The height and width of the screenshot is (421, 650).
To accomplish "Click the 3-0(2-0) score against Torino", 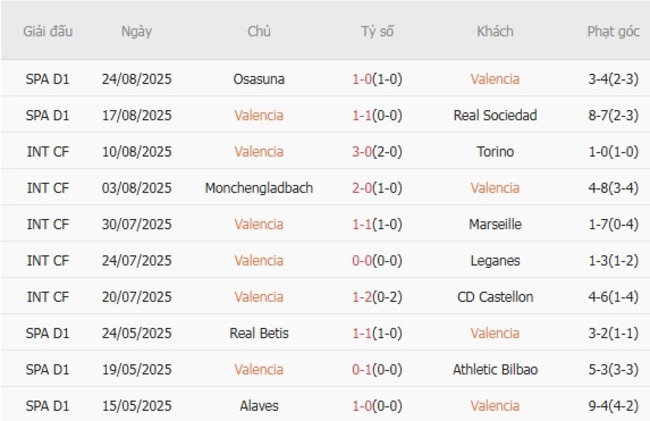I will point(377,152).
